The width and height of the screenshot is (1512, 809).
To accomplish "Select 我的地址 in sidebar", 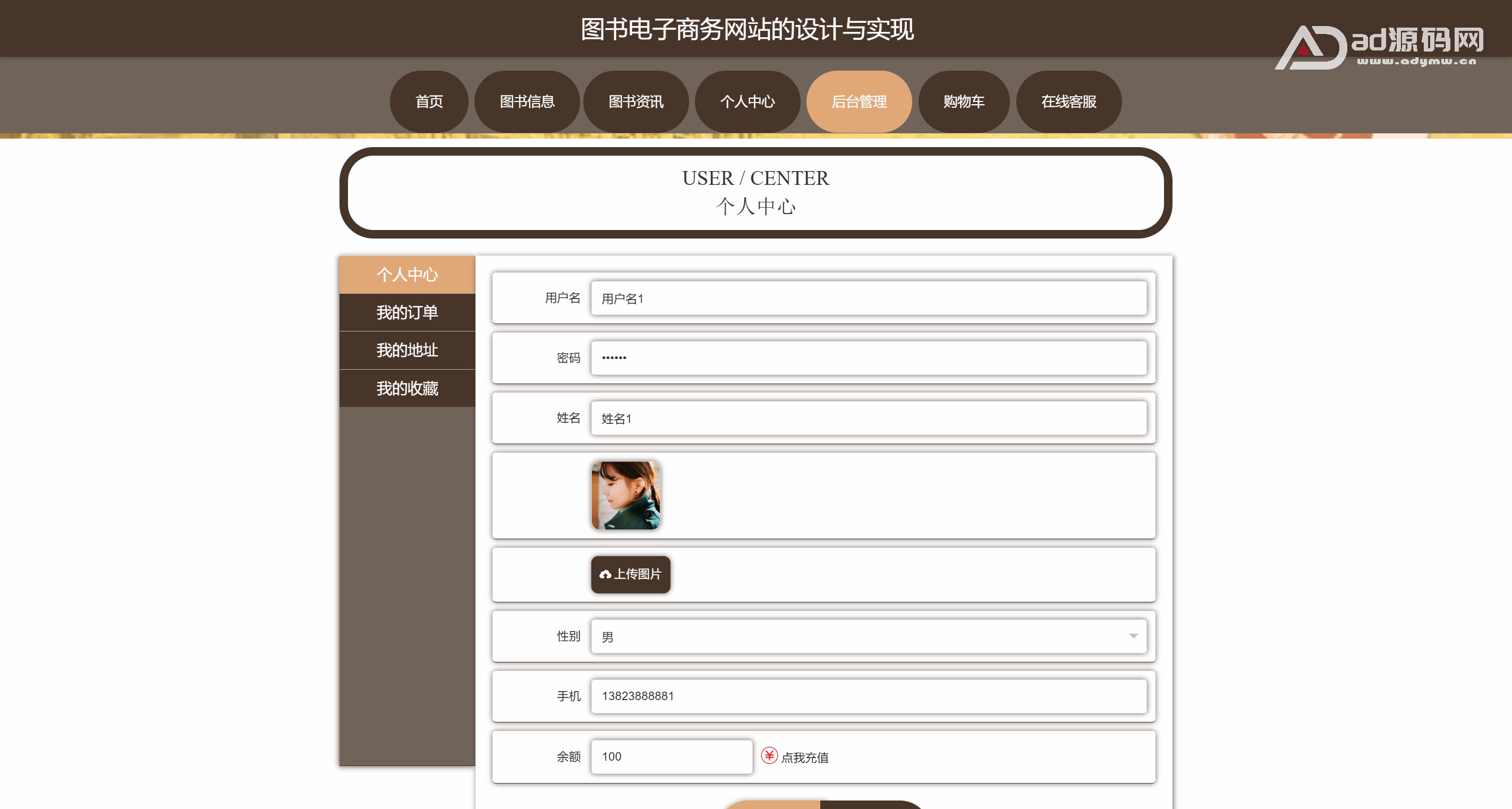I will (407, 350).
